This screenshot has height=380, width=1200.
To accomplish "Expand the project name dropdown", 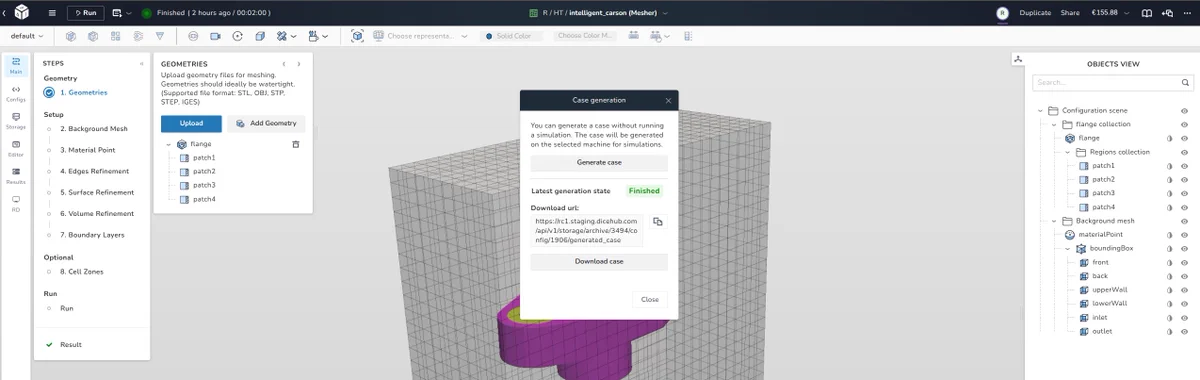I will [666, 13].
